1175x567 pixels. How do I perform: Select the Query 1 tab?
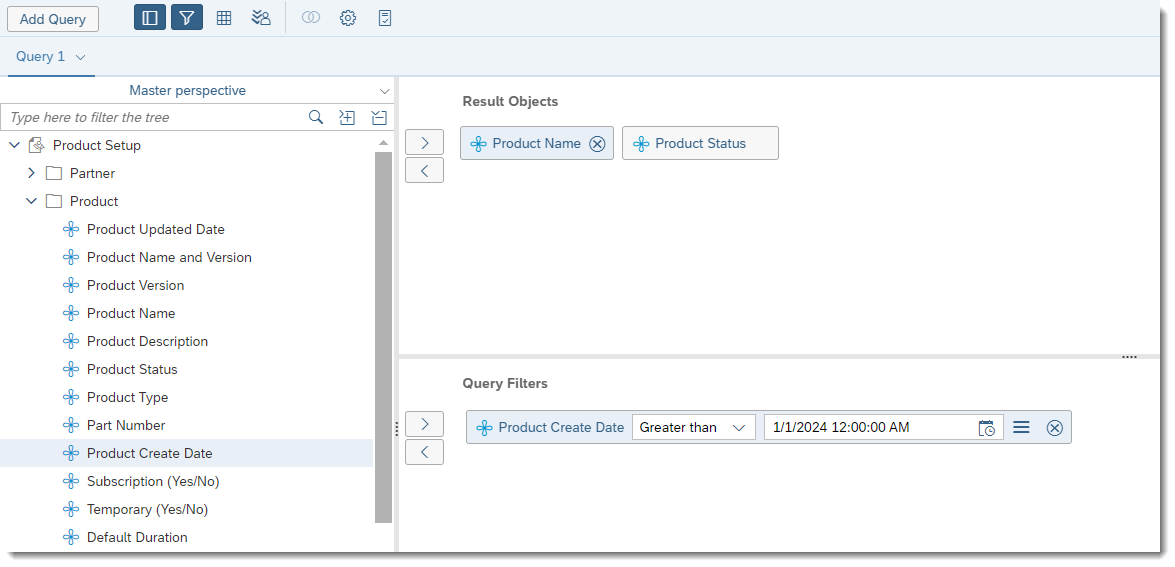[41, 57]
